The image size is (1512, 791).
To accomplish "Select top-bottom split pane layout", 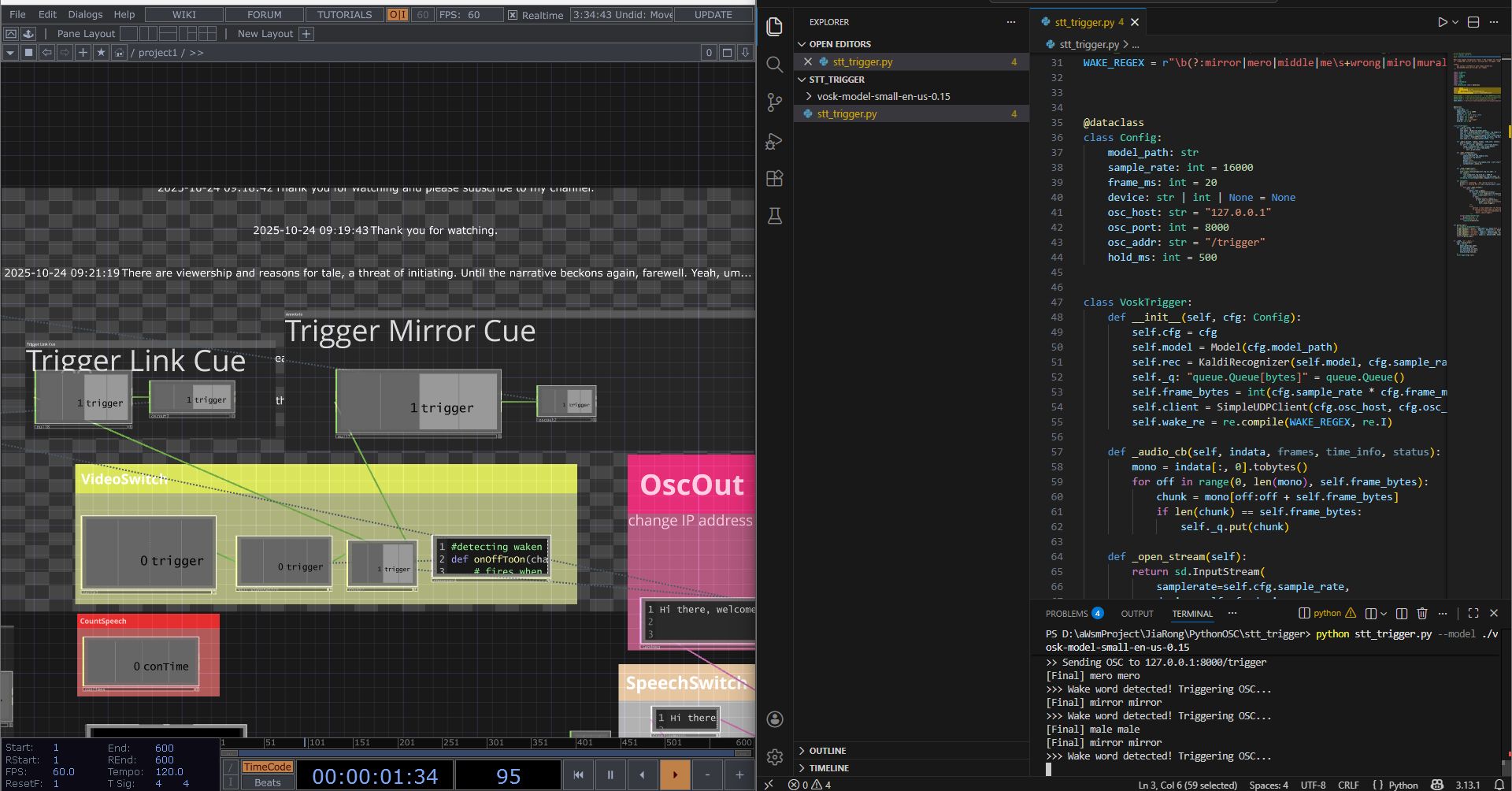I will pyautogui.click(x=168, y=33).
